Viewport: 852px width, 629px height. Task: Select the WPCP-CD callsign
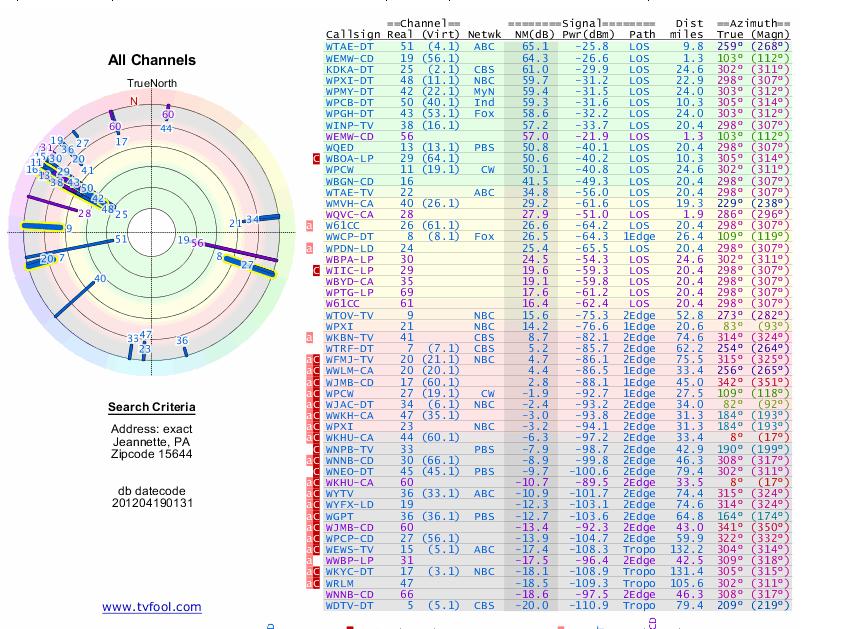349,539
